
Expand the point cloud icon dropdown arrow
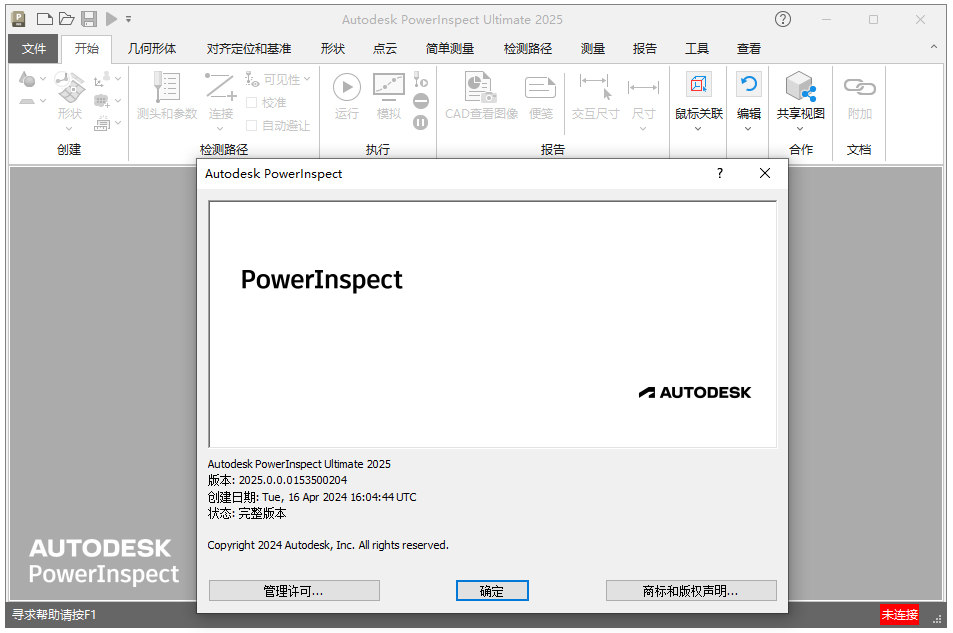[117, 101]
